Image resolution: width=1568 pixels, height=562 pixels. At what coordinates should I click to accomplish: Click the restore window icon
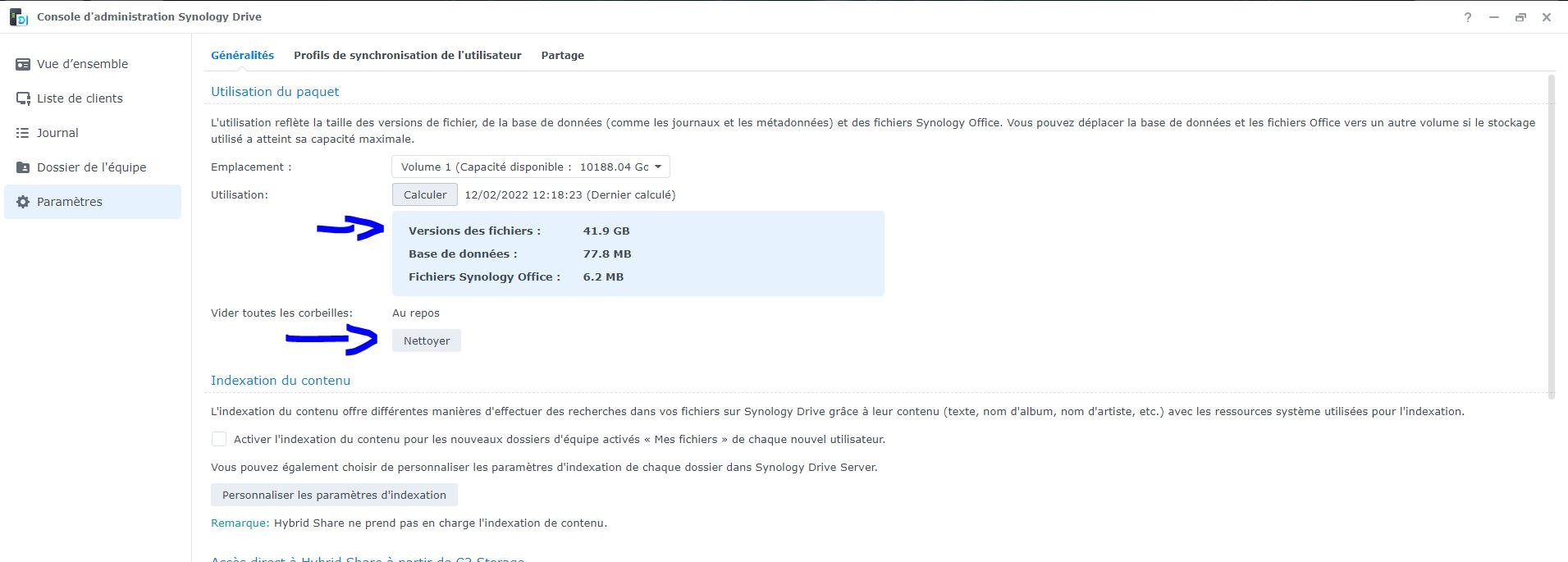(1520, 17)
